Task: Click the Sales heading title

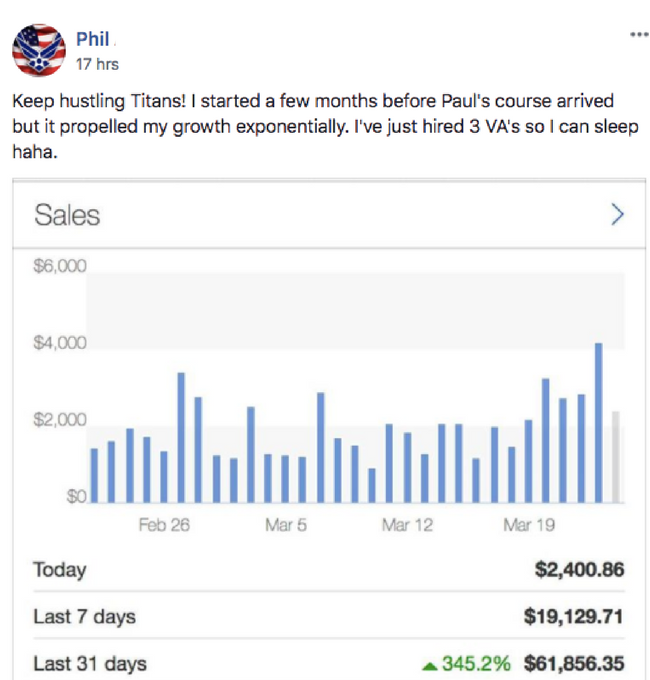Action: point(67,215)
